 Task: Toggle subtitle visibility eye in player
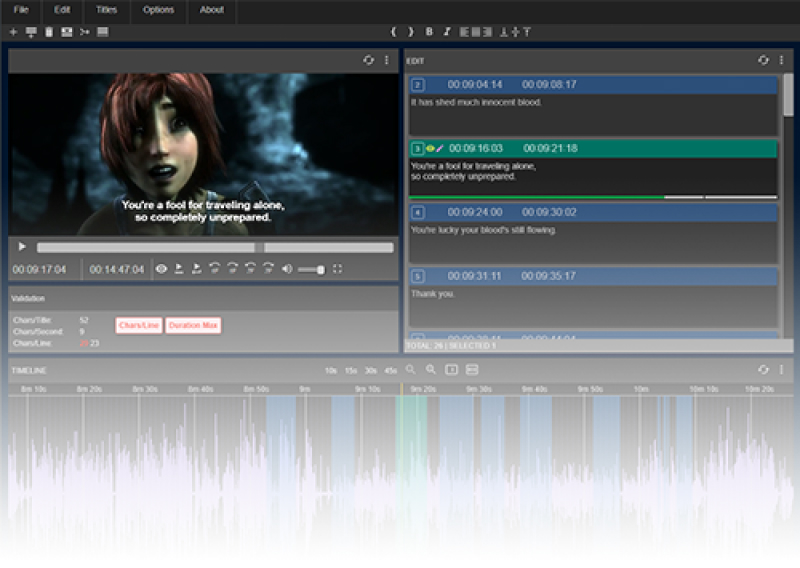(x=161, y=269)
